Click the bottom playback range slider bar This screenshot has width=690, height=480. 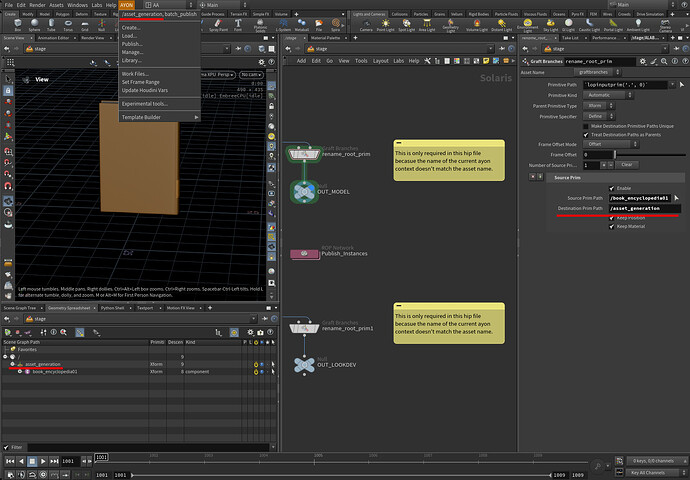341,475
